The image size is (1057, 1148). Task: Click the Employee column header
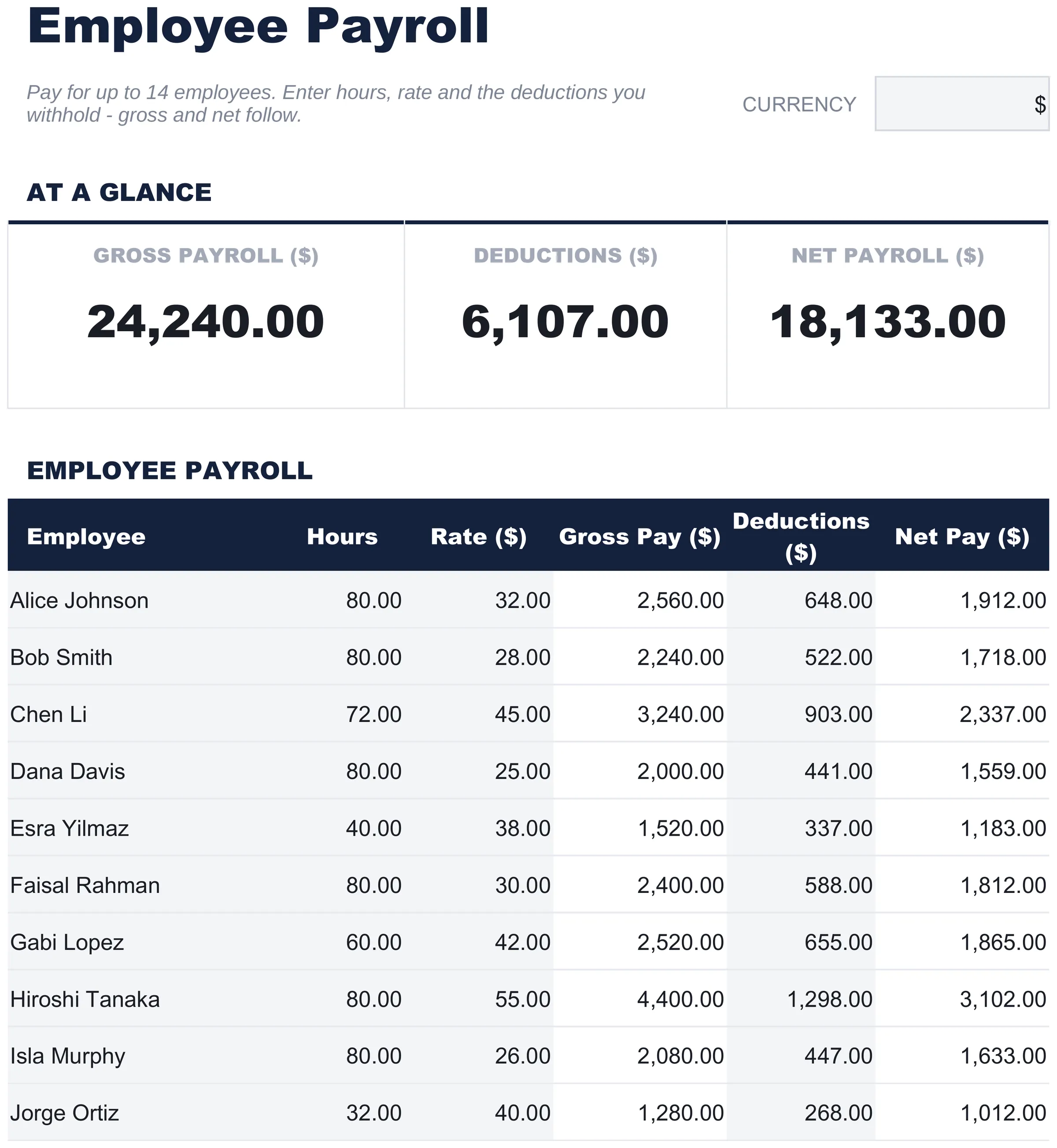pyautogui.click(x=86, y=537)
